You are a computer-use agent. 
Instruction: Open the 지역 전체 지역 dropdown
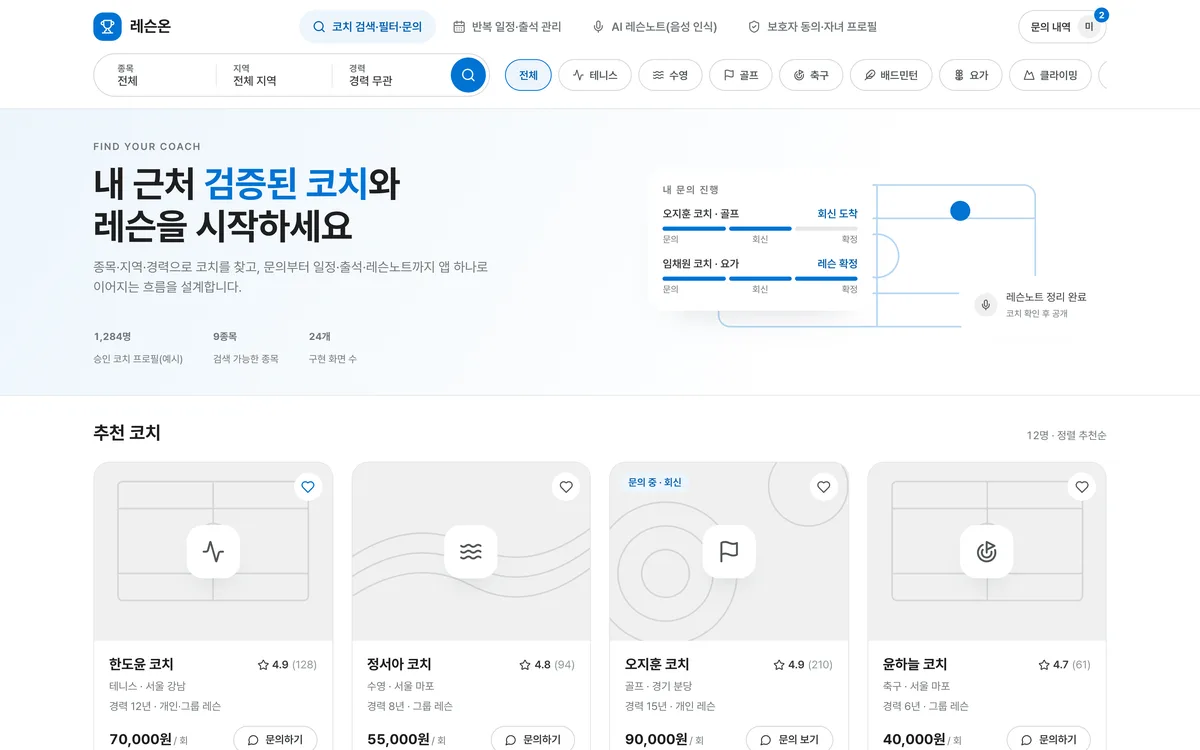(273, 75)
